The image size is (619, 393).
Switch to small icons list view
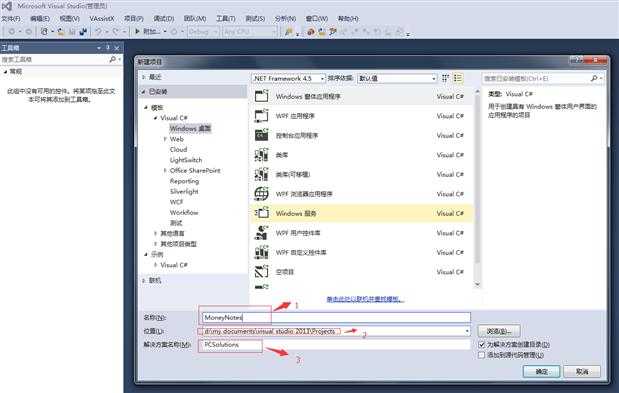[x=458, y=78]
